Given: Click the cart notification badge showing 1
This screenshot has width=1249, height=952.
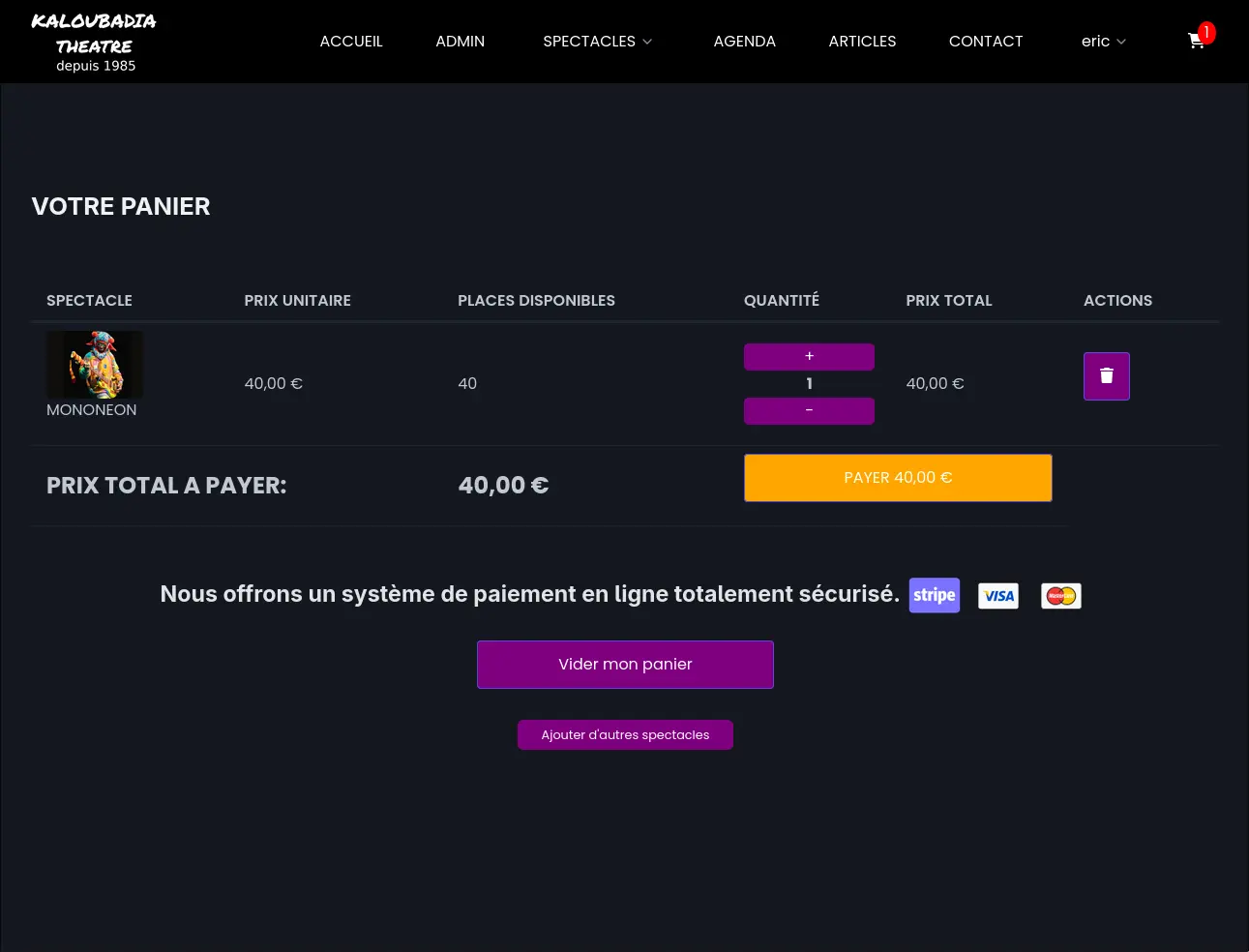Looking at the screenshot, I should coord(1205,32).
